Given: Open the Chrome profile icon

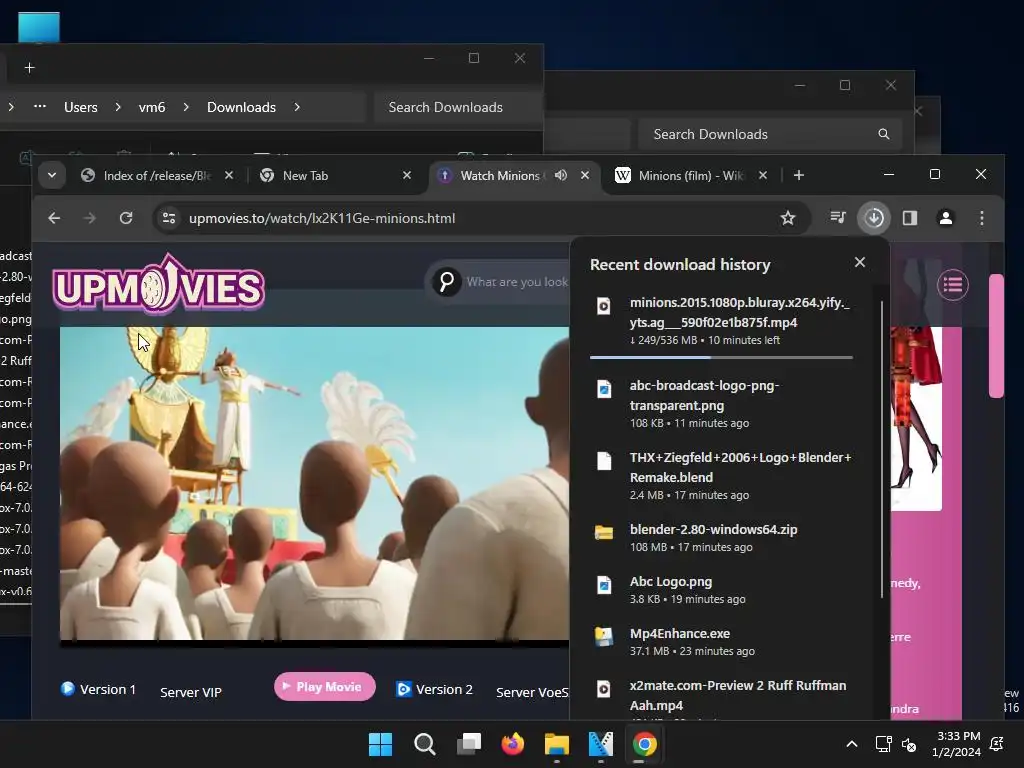Looking at the screenshot, I should pyautogui.click(x=946, y=217).
